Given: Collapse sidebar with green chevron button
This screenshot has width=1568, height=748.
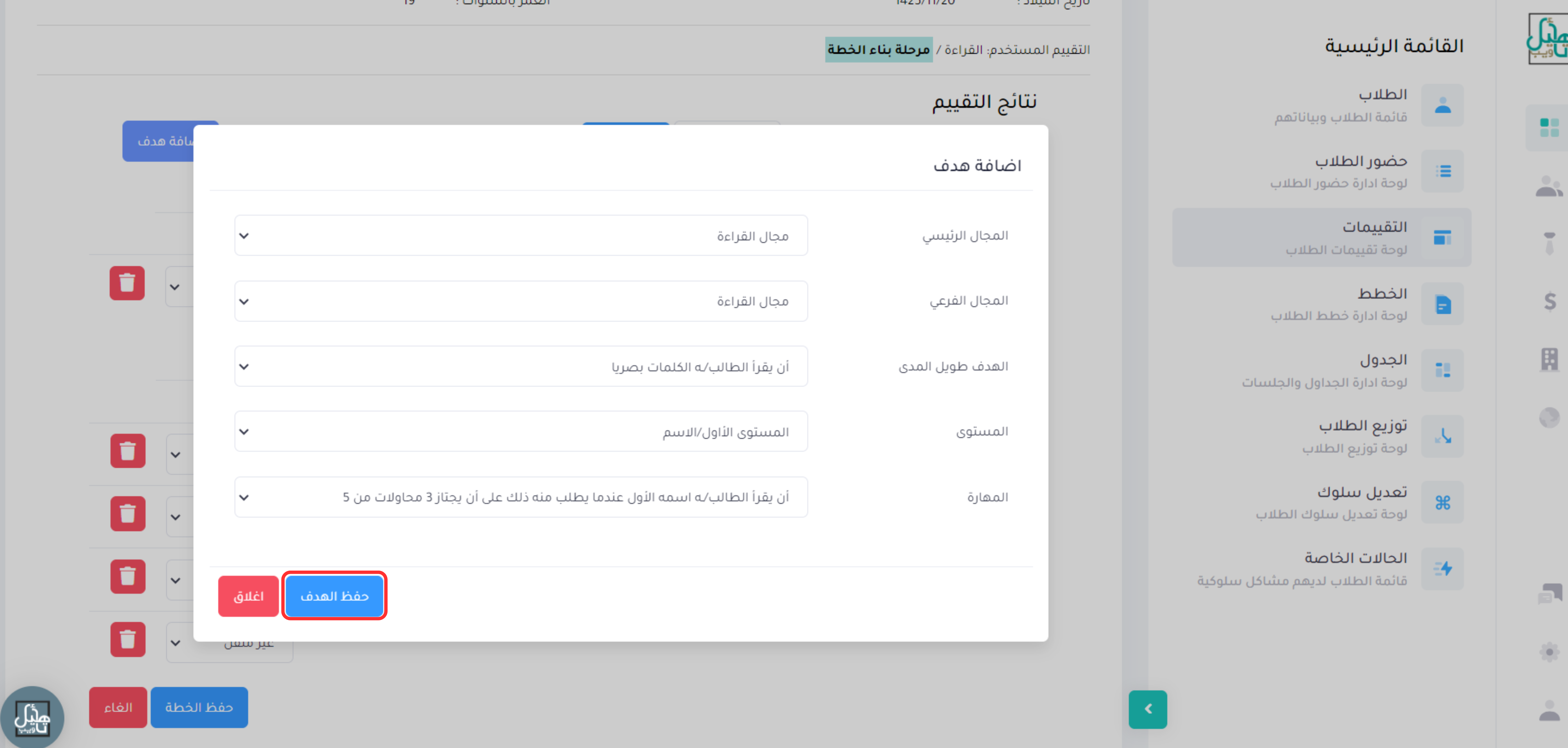Looking at the screenshot, I should [1147, 709].
